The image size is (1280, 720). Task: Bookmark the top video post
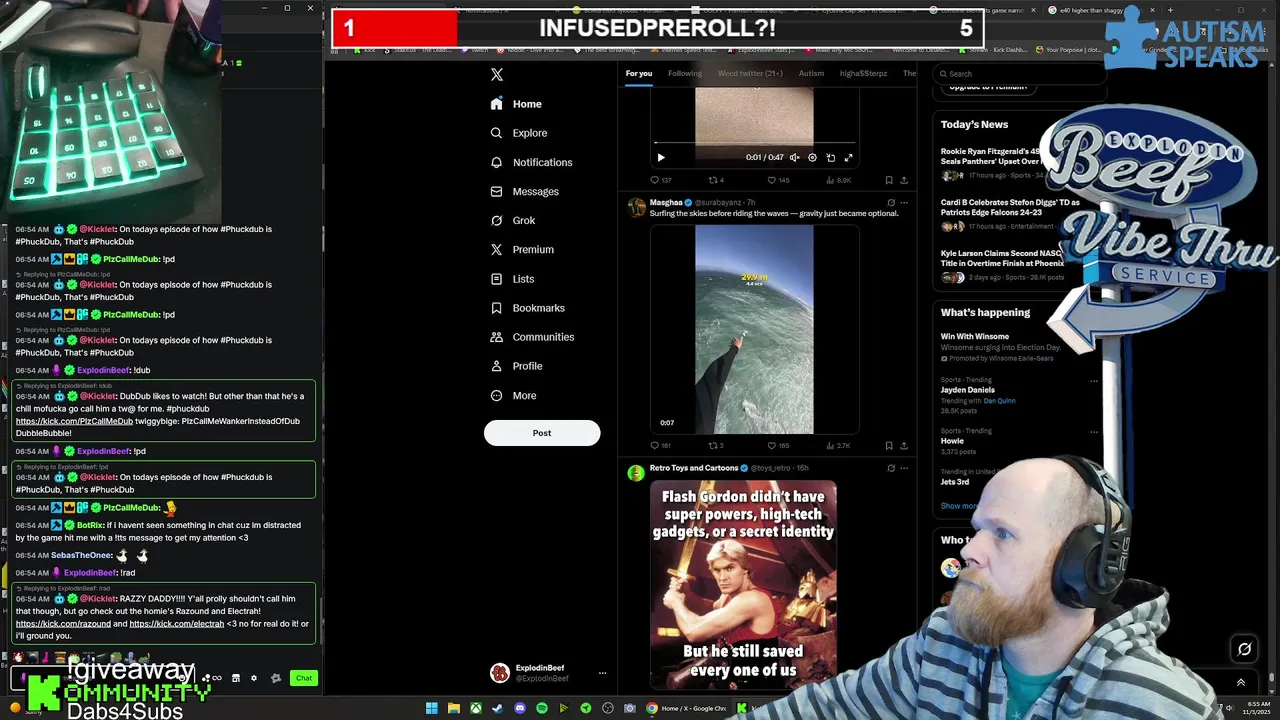(889, 180)
